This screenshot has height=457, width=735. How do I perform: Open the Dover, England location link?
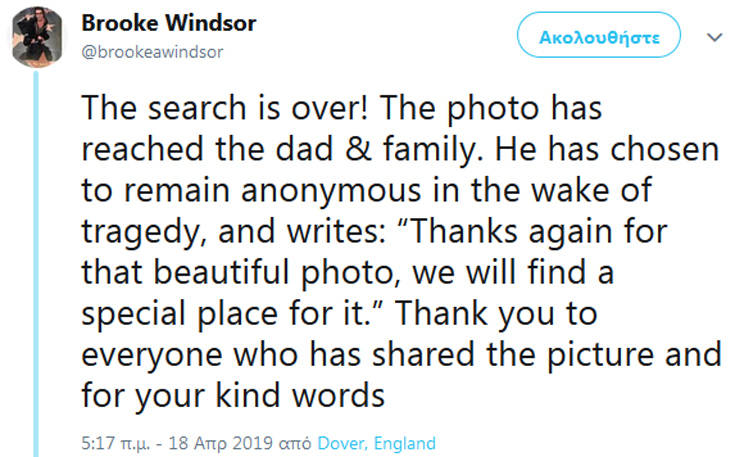pos(376,443)
